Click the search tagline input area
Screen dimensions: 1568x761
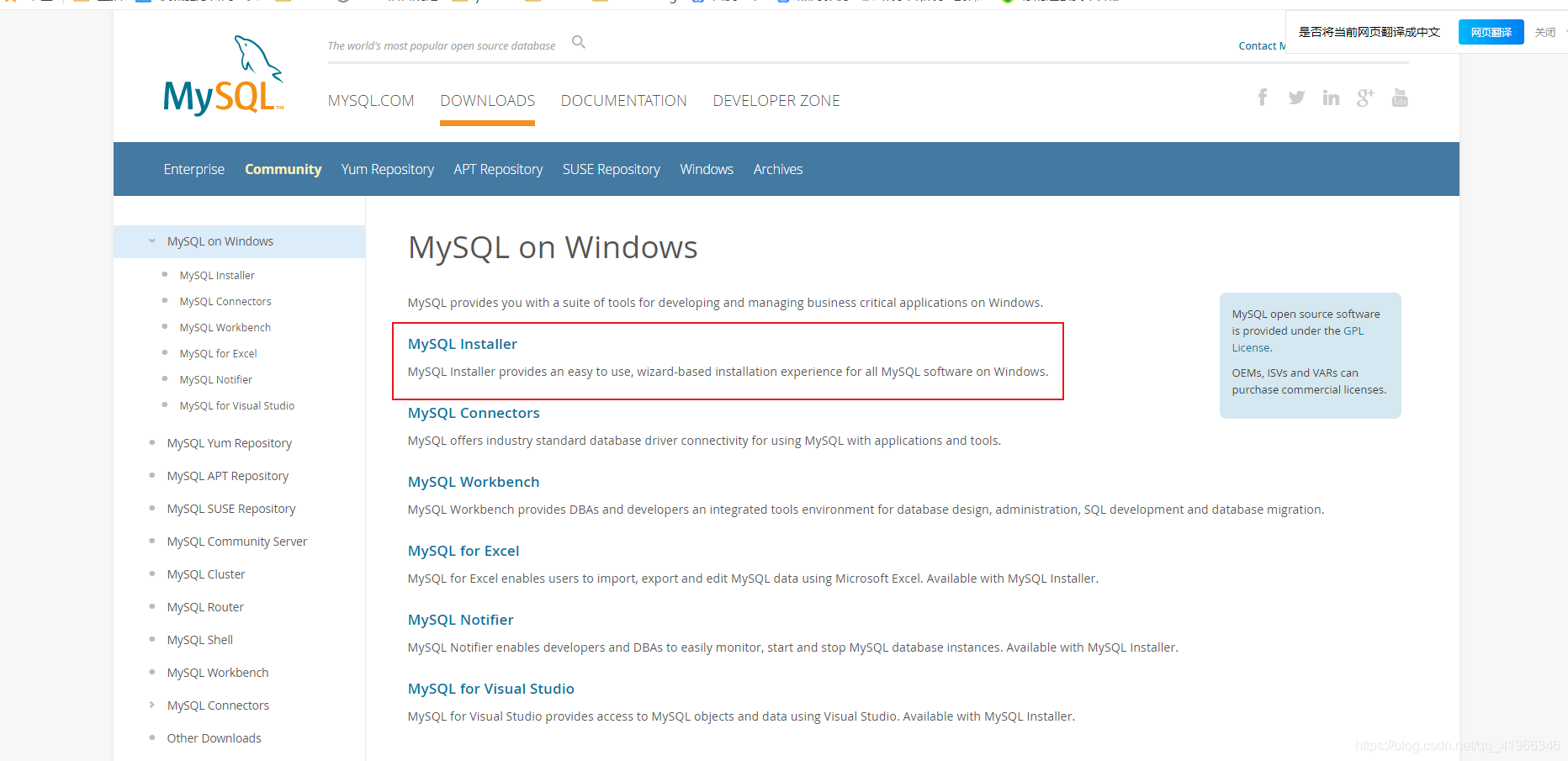pos(442,45)
